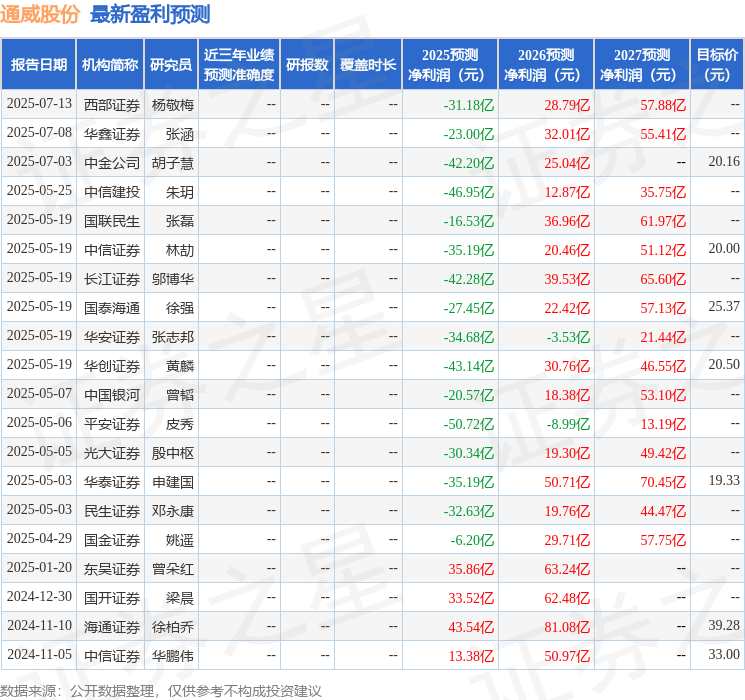The height and width of the screenshot is (700, 745).
Task: Click the -6.20亿 profit value
Action: pos(472,540)
